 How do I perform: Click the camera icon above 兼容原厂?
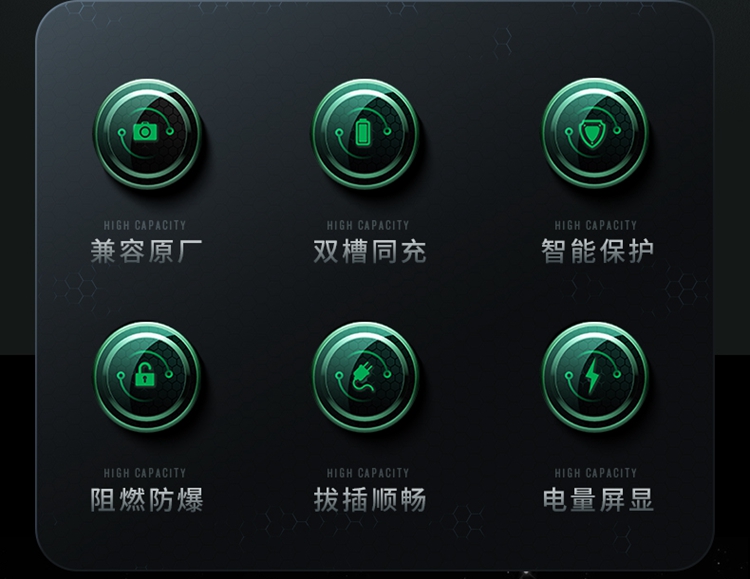pos(146,133)
